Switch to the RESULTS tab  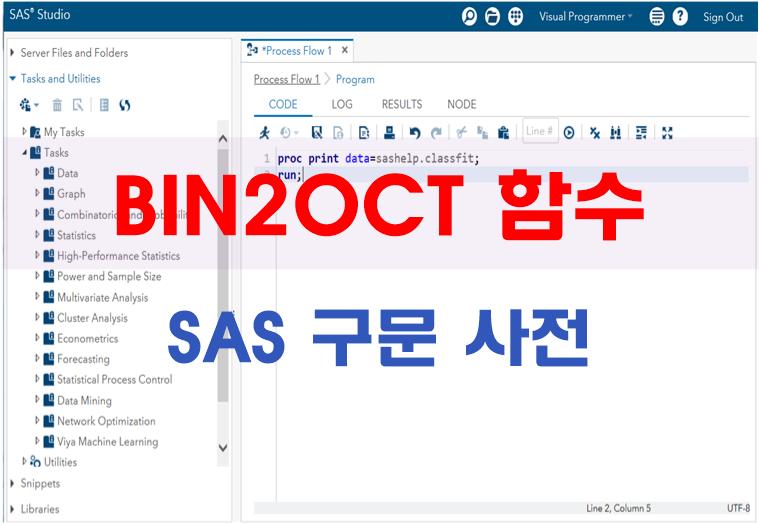pos(402,104)
